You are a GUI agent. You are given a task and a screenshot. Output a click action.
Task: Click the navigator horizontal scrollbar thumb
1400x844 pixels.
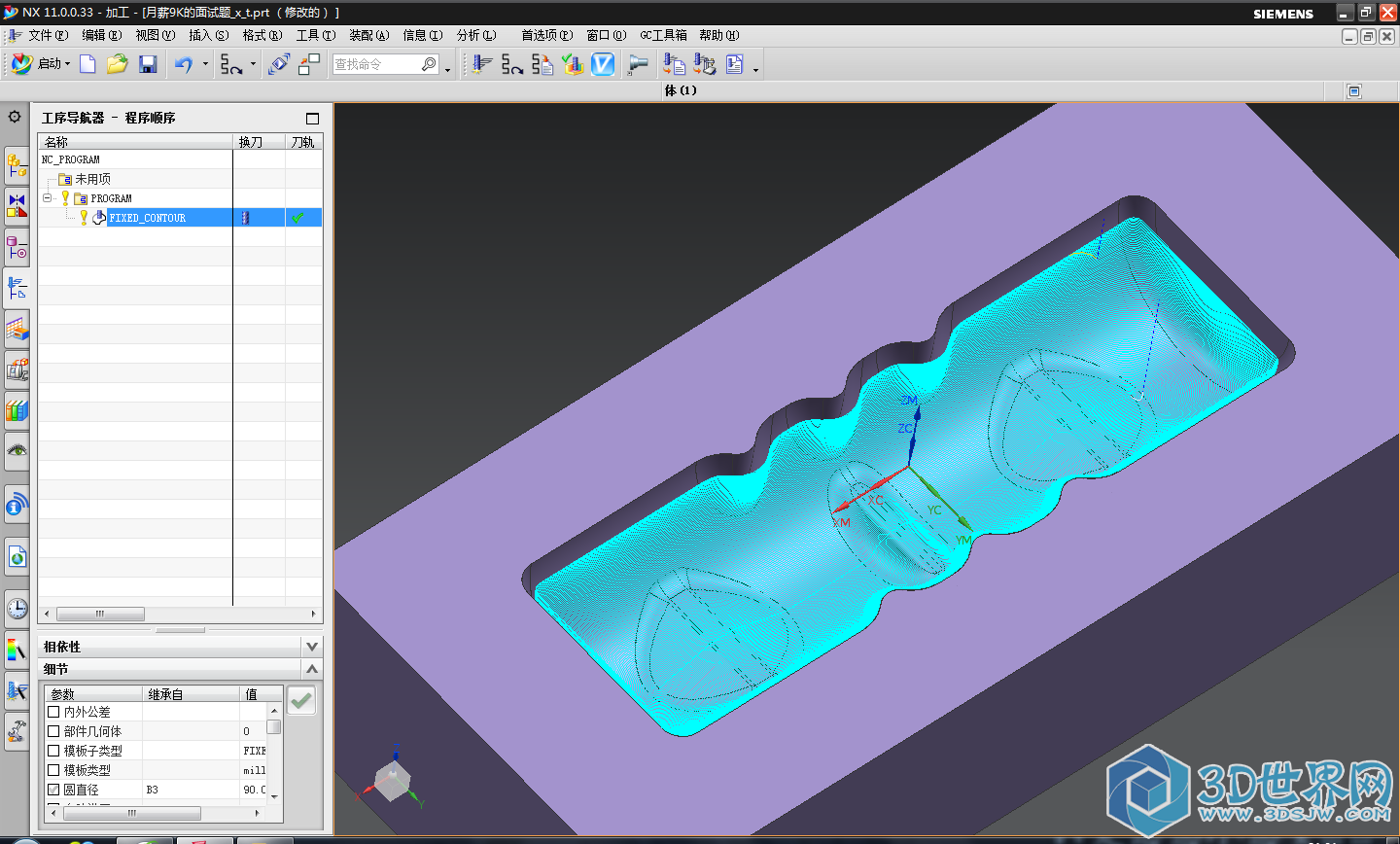(100, 614)
